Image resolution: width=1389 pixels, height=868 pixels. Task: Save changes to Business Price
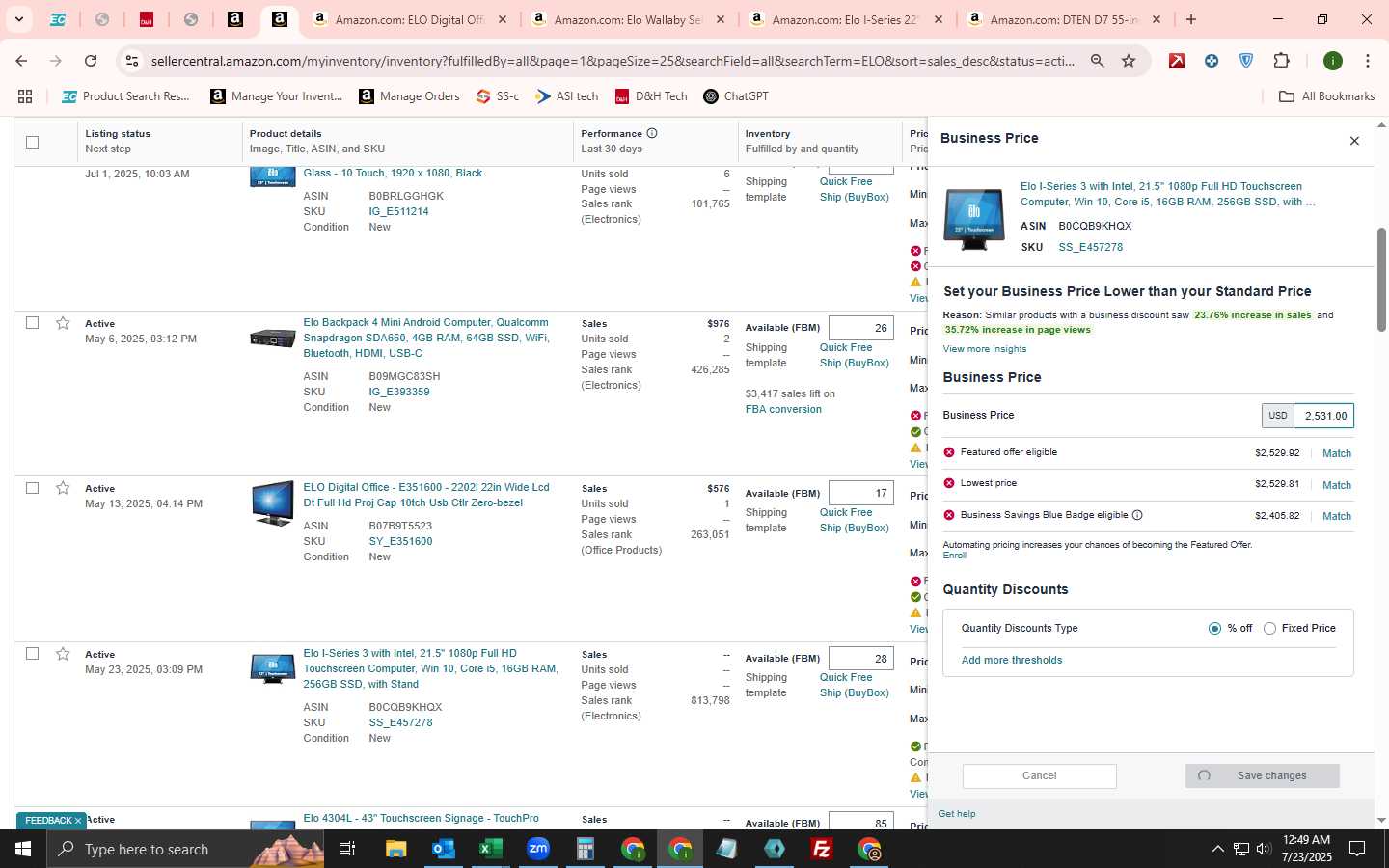tap(1262, 775)
